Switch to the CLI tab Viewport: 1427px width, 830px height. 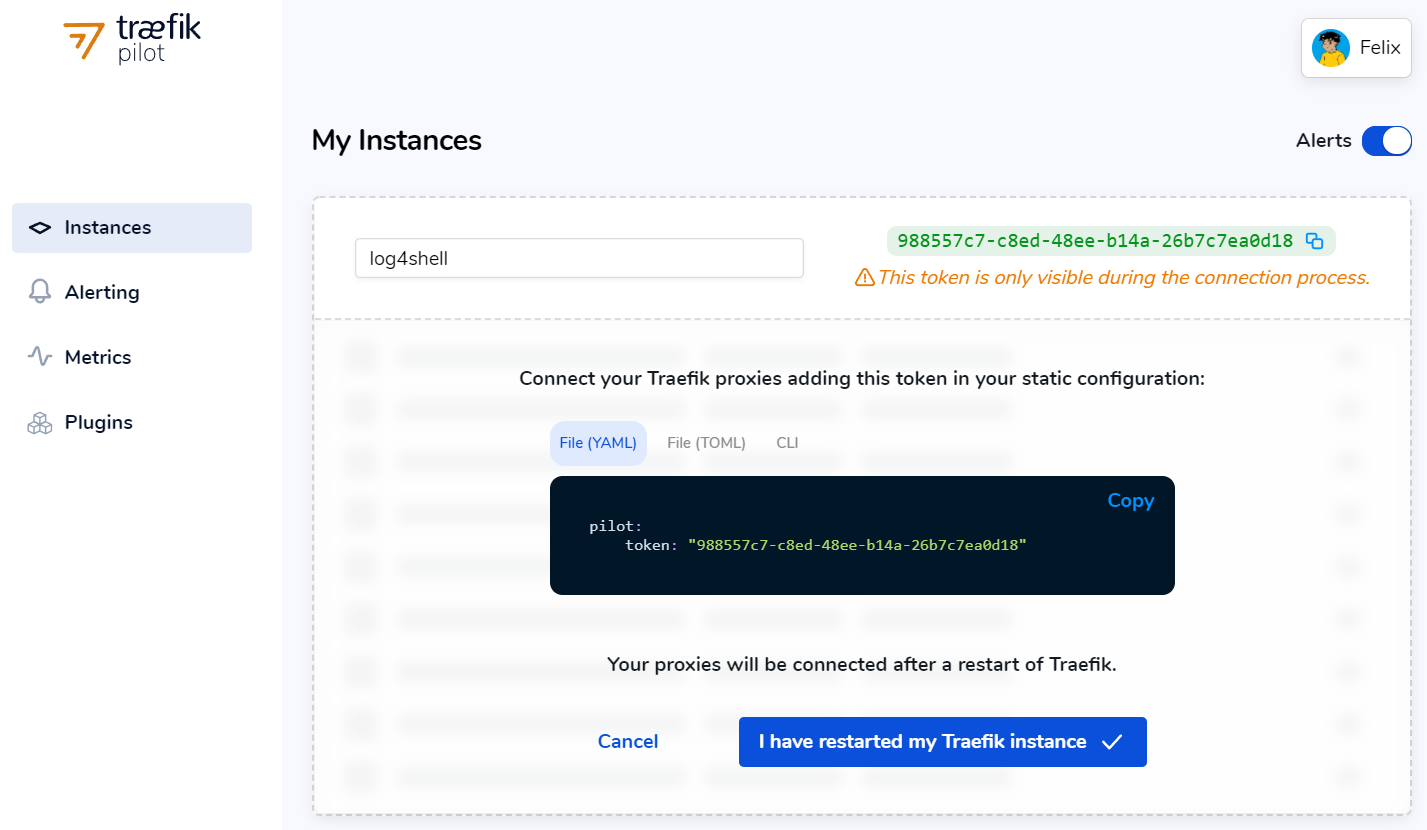click(x=787, y=443)
